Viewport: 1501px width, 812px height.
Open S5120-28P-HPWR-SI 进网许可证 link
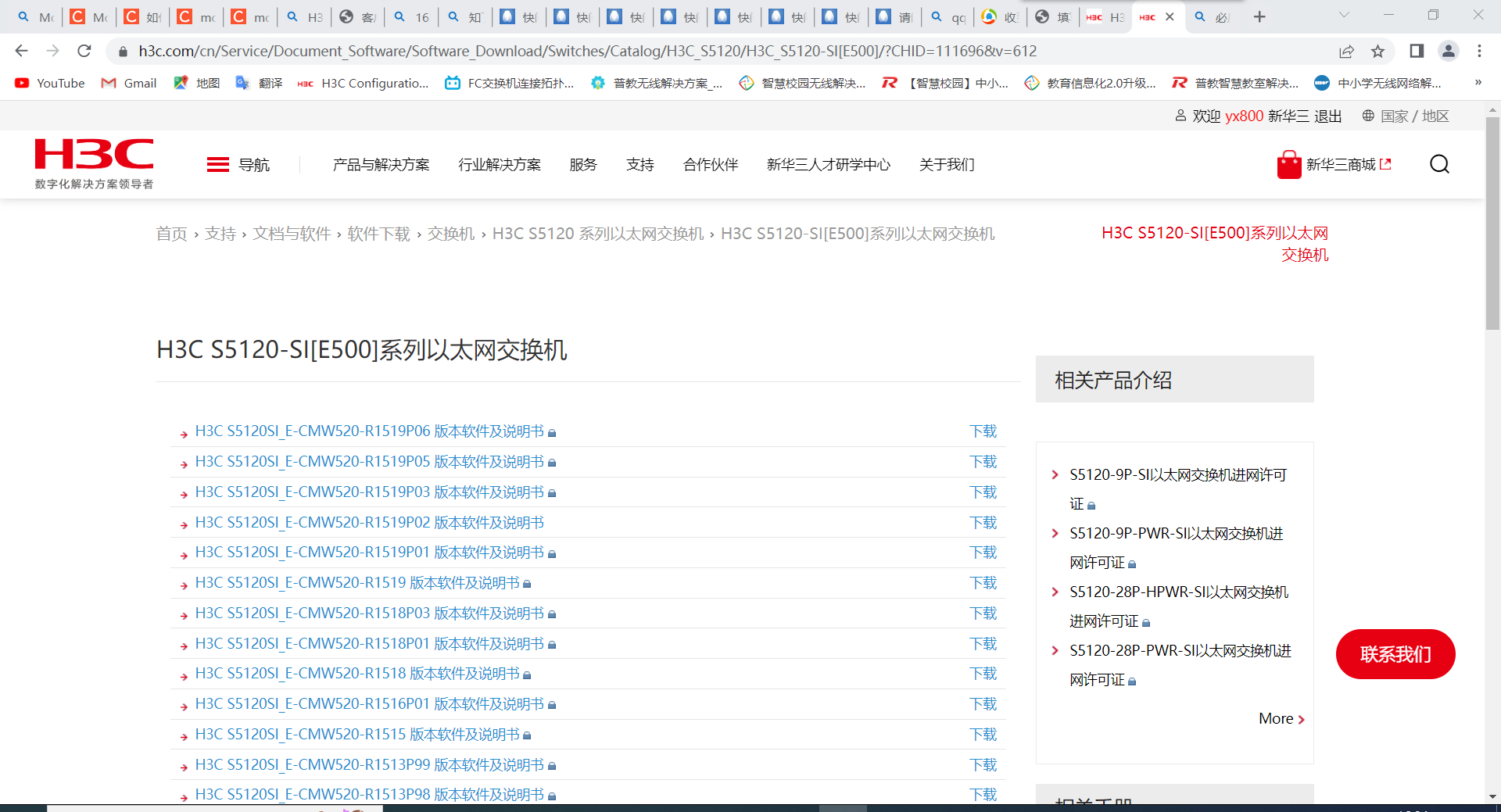[x=1179, y=606]
